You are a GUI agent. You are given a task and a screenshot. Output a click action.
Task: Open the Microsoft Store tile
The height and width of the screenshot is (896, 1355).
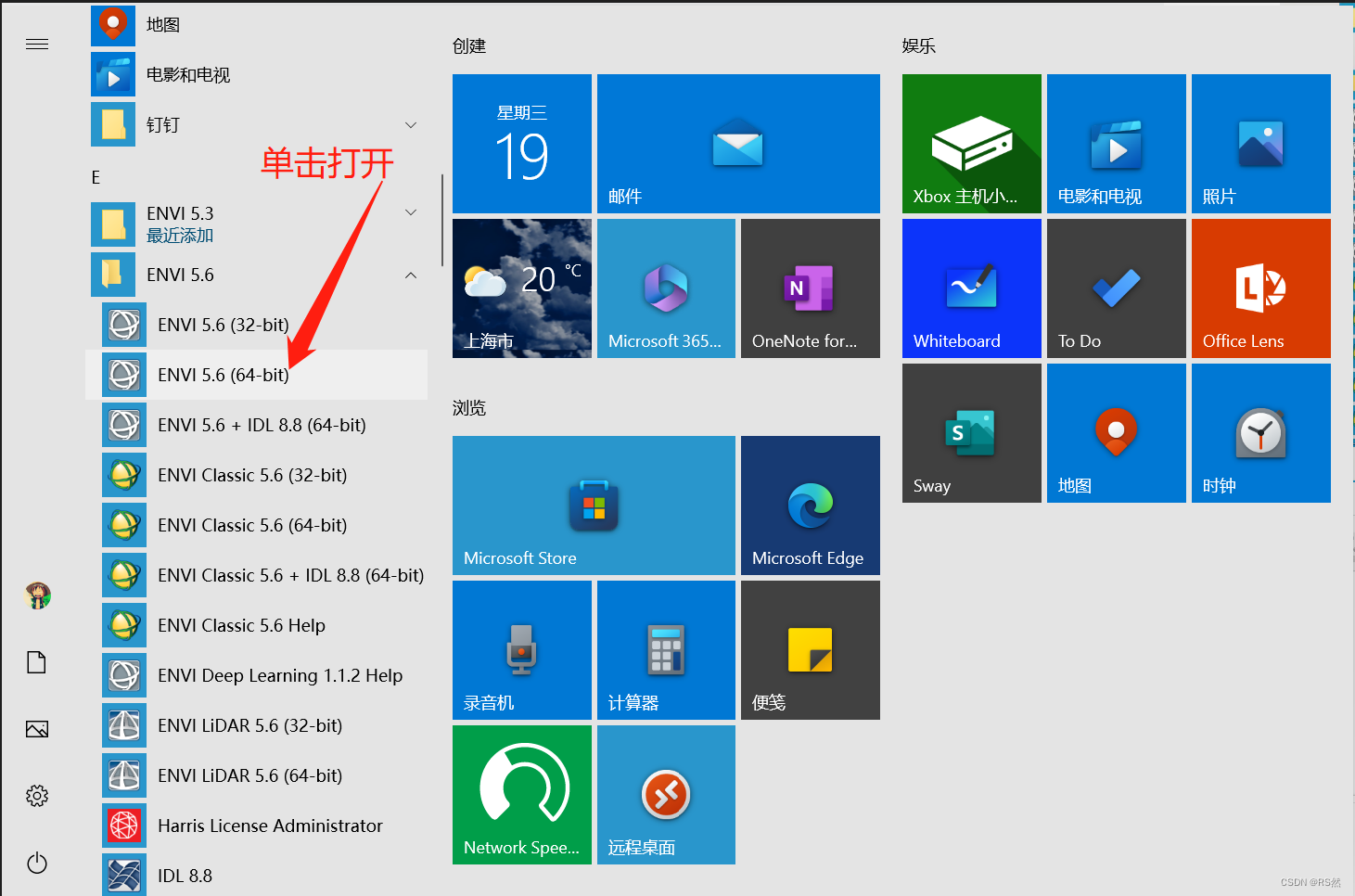tap(594, 506)
